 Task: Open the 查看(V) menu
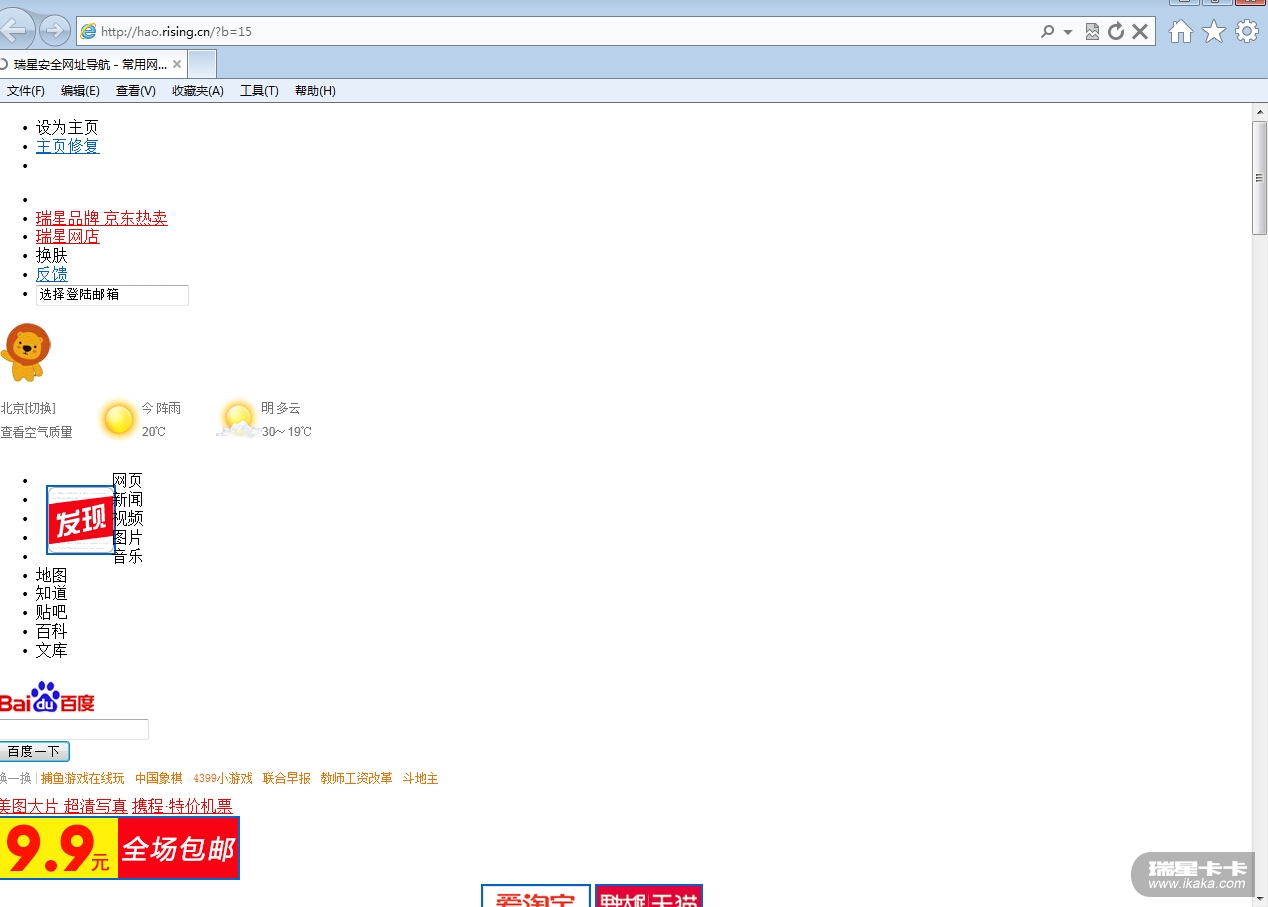point(136,91)
